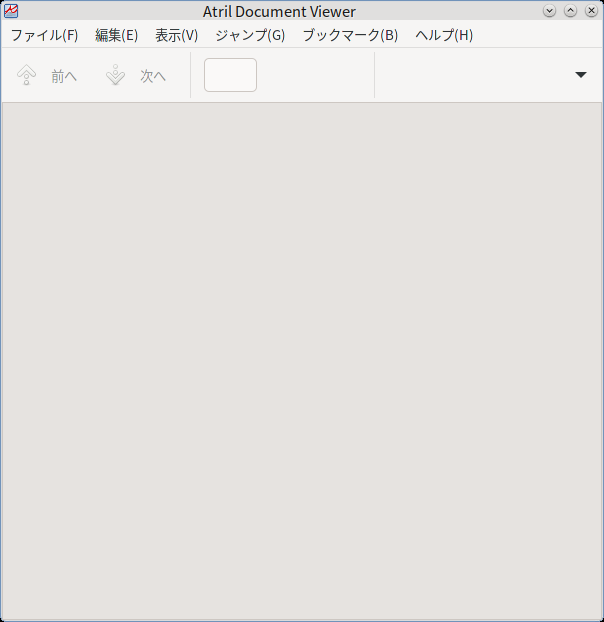Minimize the Atril Document Viewer window
This screenshot has height=622, width=604.
click(549, 11)
